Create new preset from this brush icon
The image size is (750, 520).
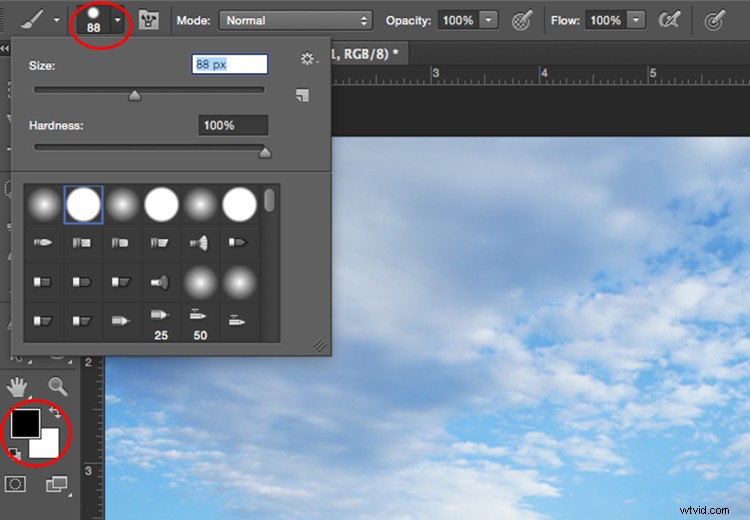pos(302,95)
